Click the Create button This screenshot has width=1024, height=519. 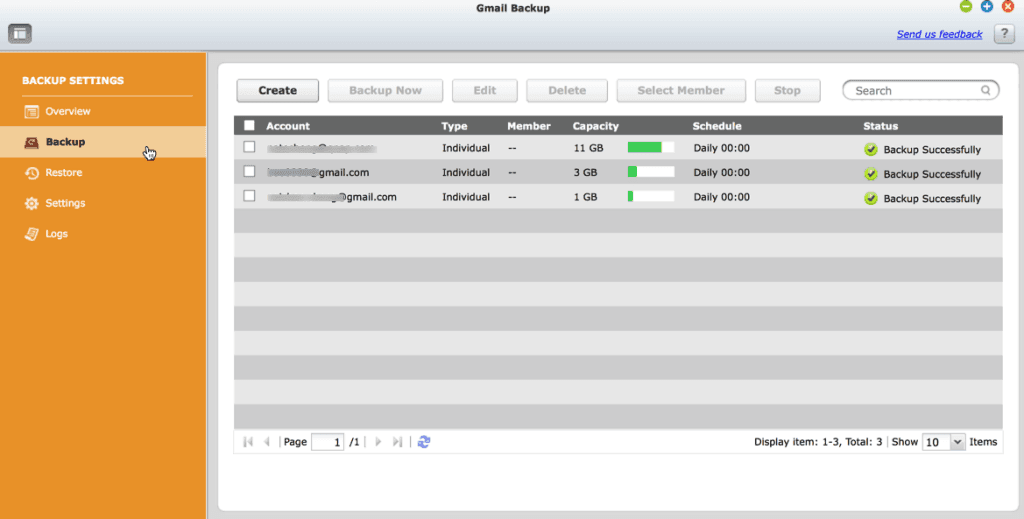click(278, 91)
